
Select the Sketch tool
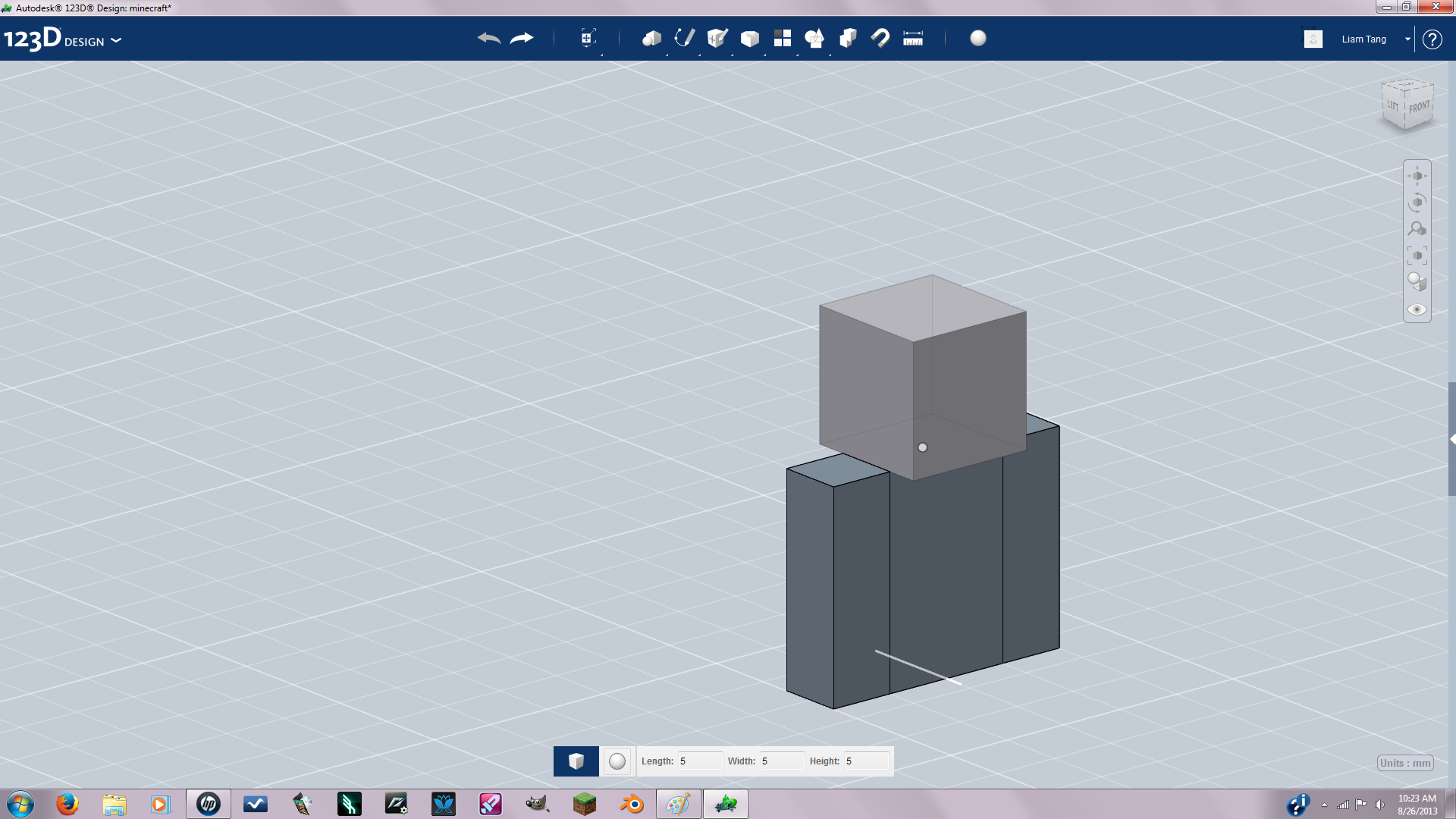pos(684,38)
